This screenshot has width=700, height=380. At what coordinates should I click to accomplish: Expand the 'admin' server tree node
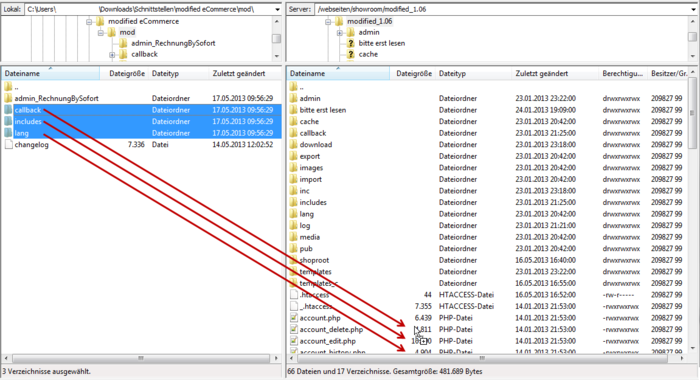339,33
